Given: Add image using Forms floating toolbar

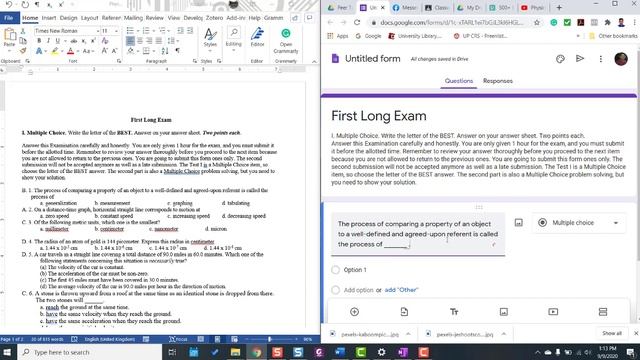Looking at the screenshot, I should pyautogui.click(x=504, y=312).
